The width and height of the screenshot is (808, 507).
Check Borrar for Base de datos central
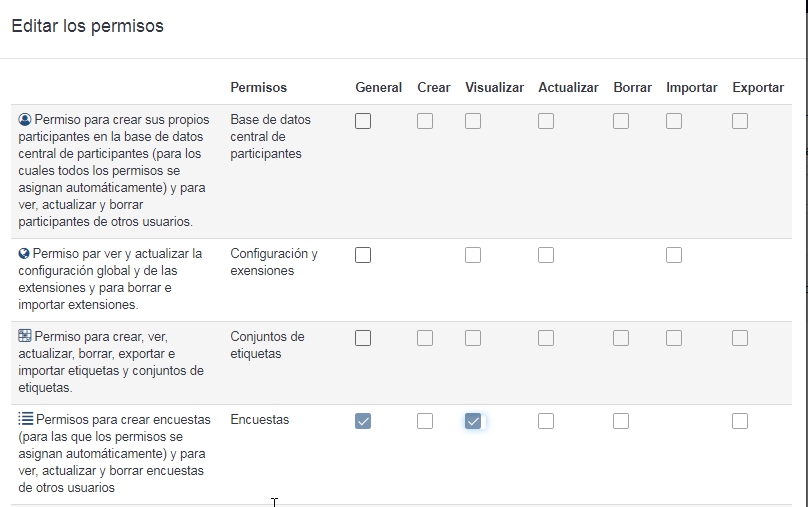point(621,121)
